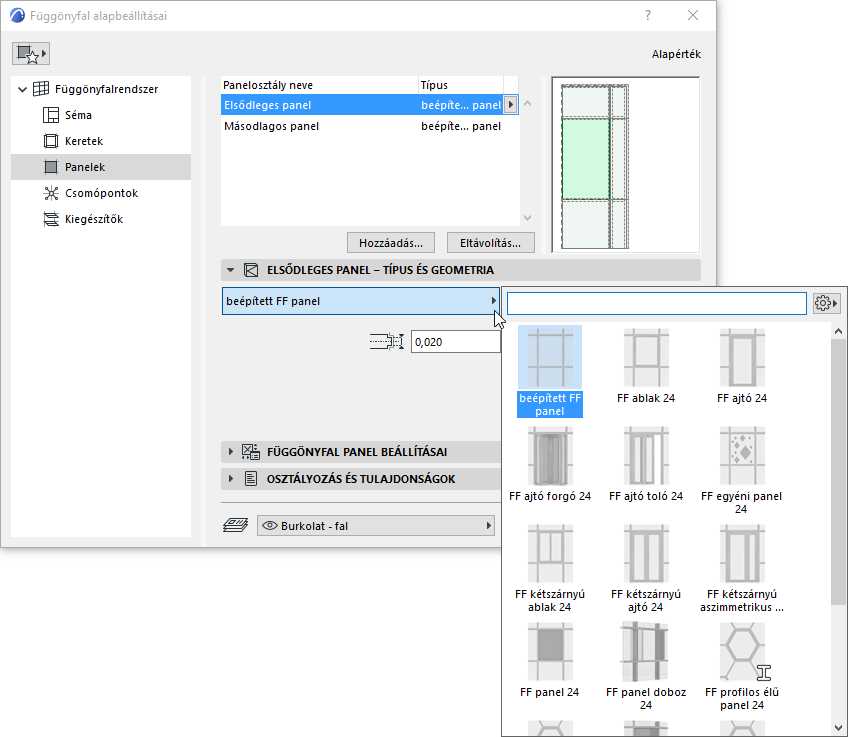Click the library popup vertical scrollbar thumb
Viewport: 848px width, 737px height.
pyautogui.click(x=838, y=472)
